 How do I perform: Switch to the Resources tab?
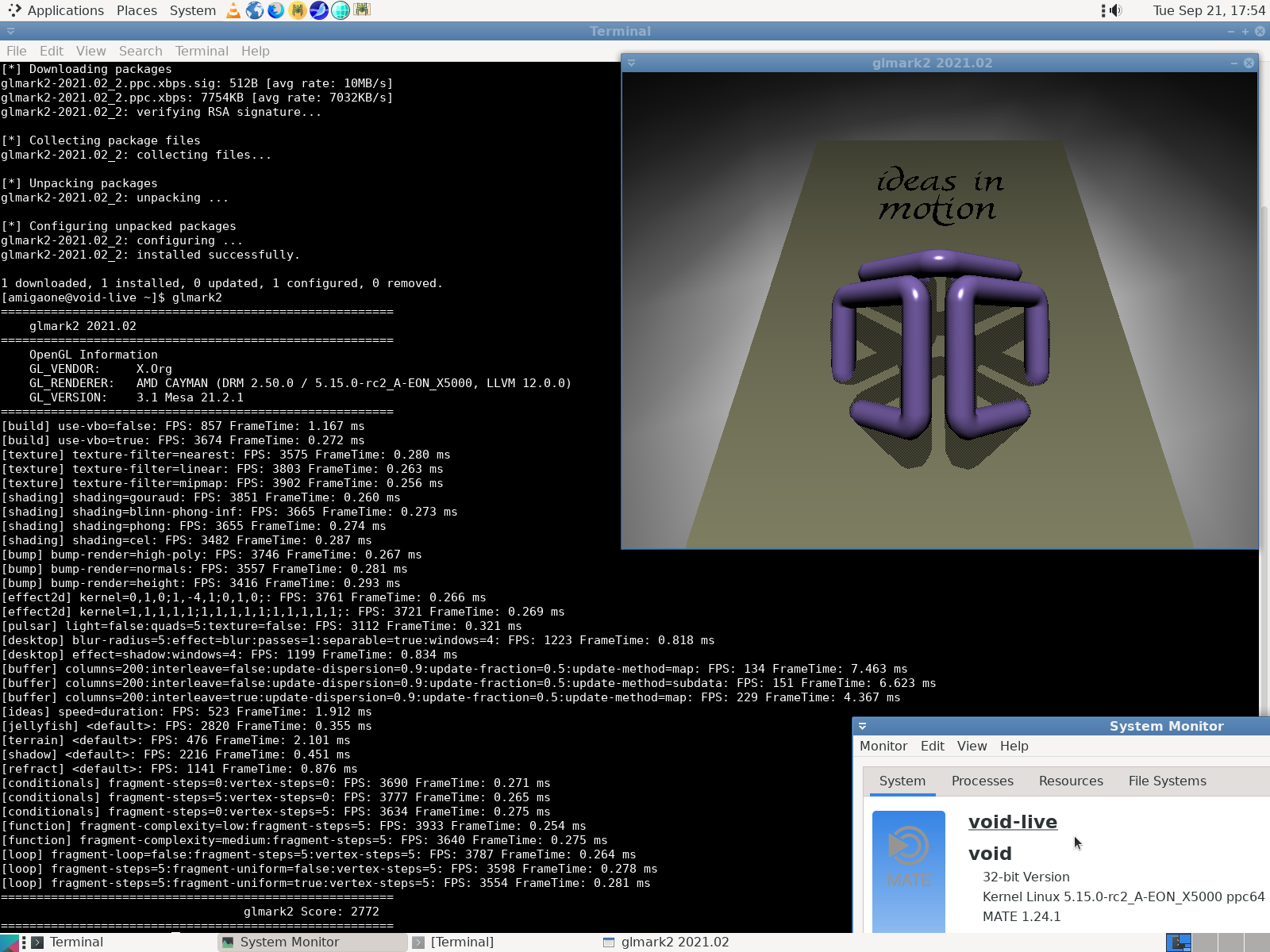1071,781
